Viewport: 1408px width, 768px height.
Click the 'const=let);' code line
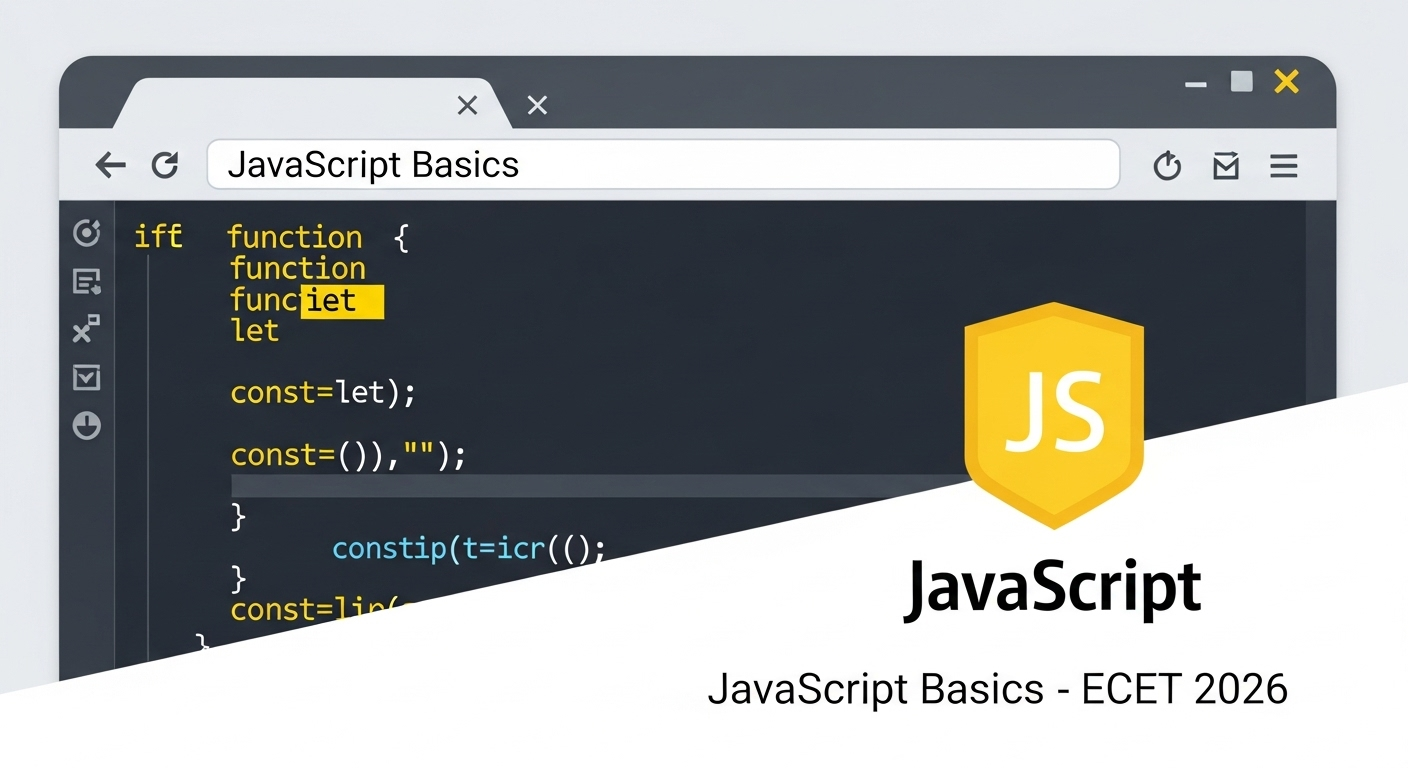[323, 392]
